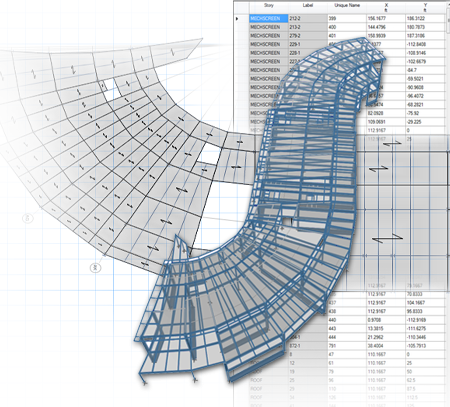Image resolution: width=450 pixels, height=407 pixels.
Task: Select the MECHSCREEN story cell in row 213-2
Action: (269, 27)
